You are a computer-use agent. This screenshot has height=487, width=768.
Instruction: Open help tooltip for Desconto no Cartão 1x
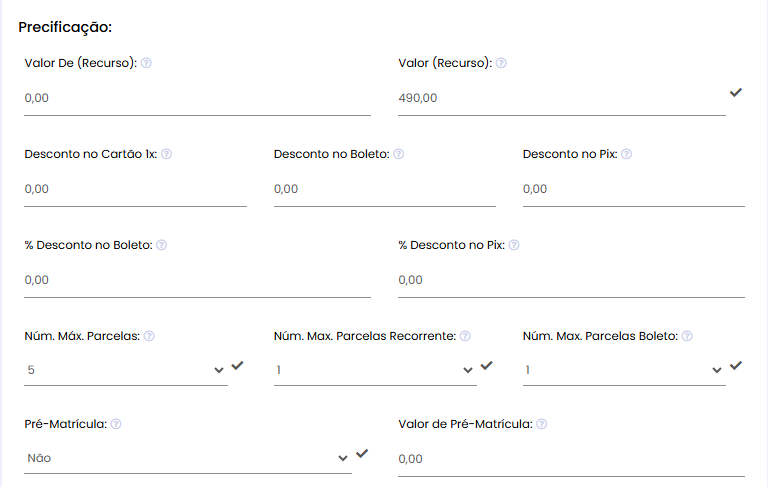pos(167,154)
